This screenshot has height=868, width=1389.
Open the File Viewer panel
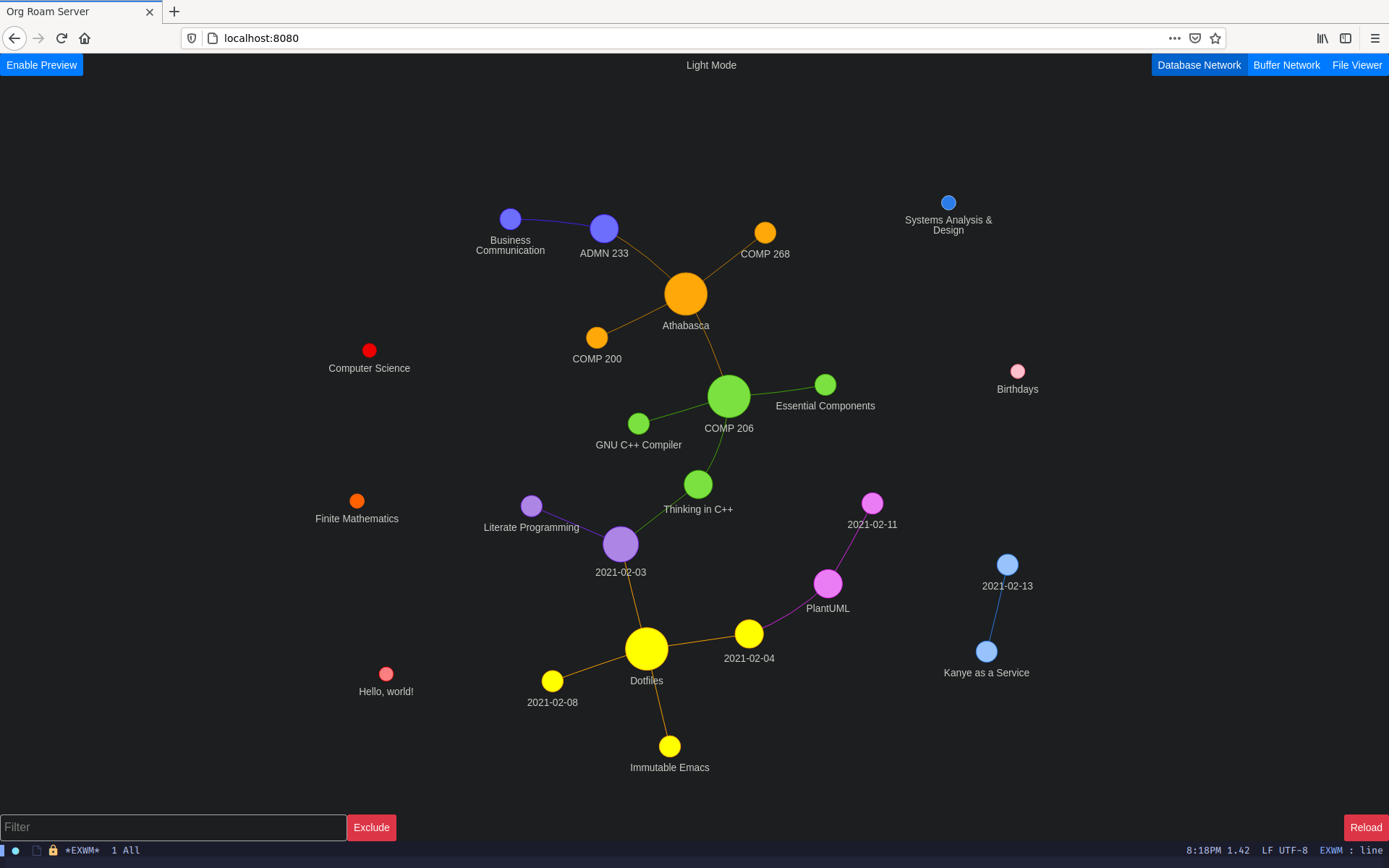coord(1357,65)
